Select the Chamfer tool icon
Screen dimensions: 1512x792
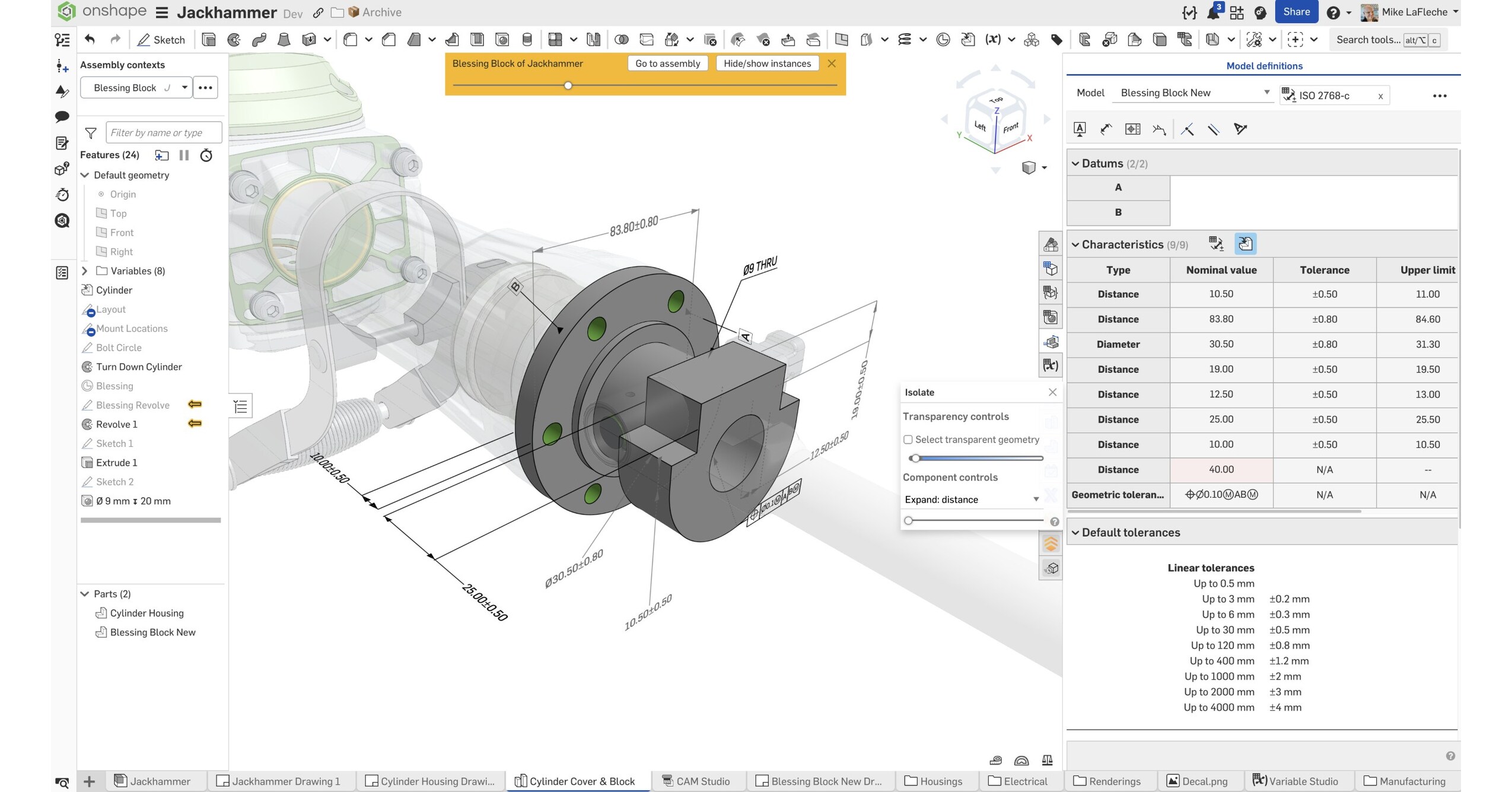pyautogui.click(x=389, y=40)
